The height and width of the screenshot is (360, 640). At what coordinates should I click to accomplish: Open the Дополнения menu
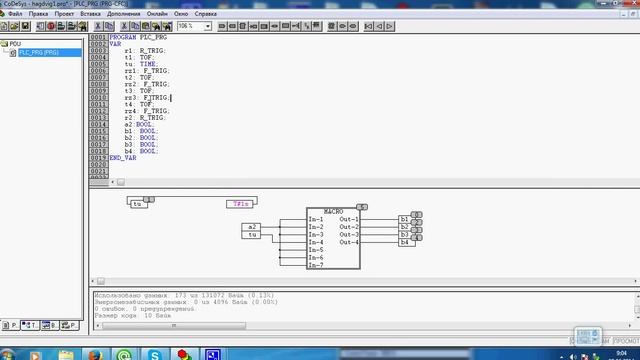click(124, 13)
